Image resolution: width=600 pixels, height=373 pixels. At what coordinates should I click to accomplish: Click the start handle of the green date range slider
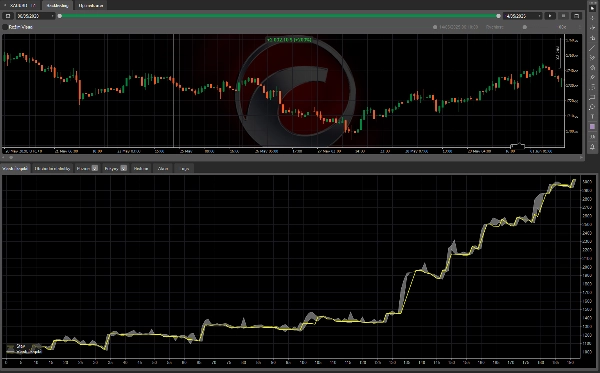pyautogui.click(x=60, y=16)
